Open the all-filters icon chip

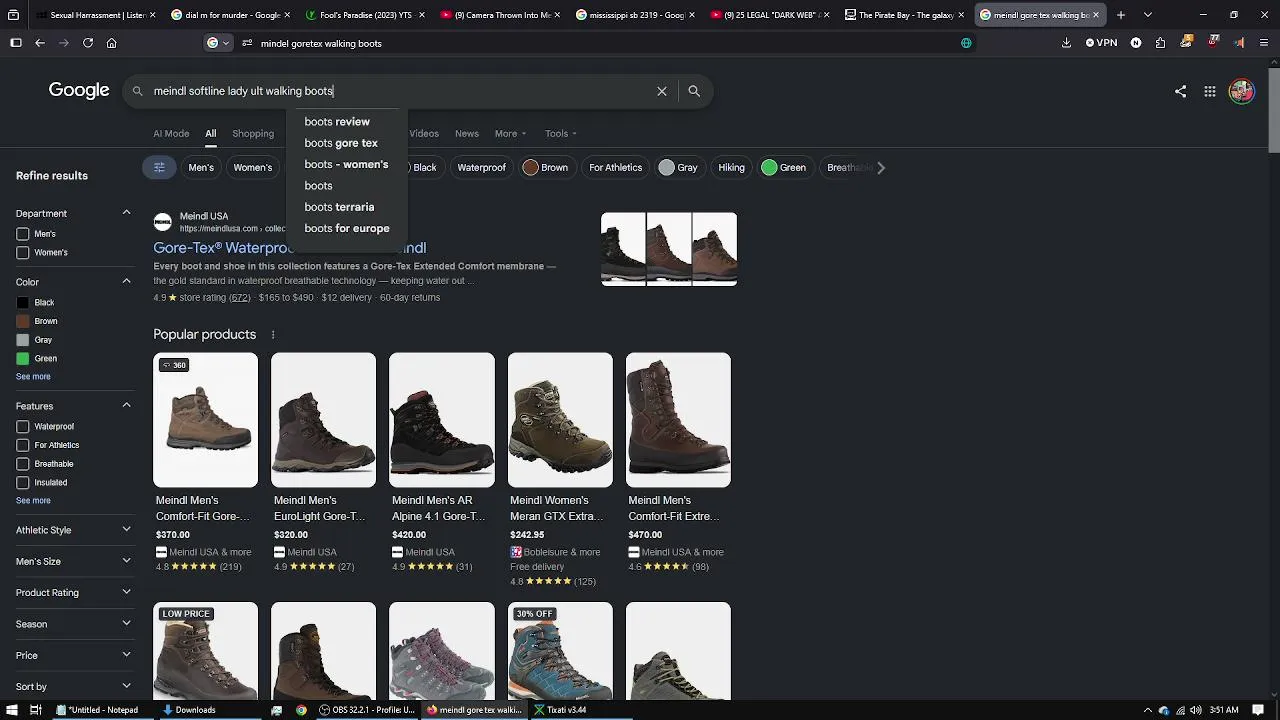(159, 168)
